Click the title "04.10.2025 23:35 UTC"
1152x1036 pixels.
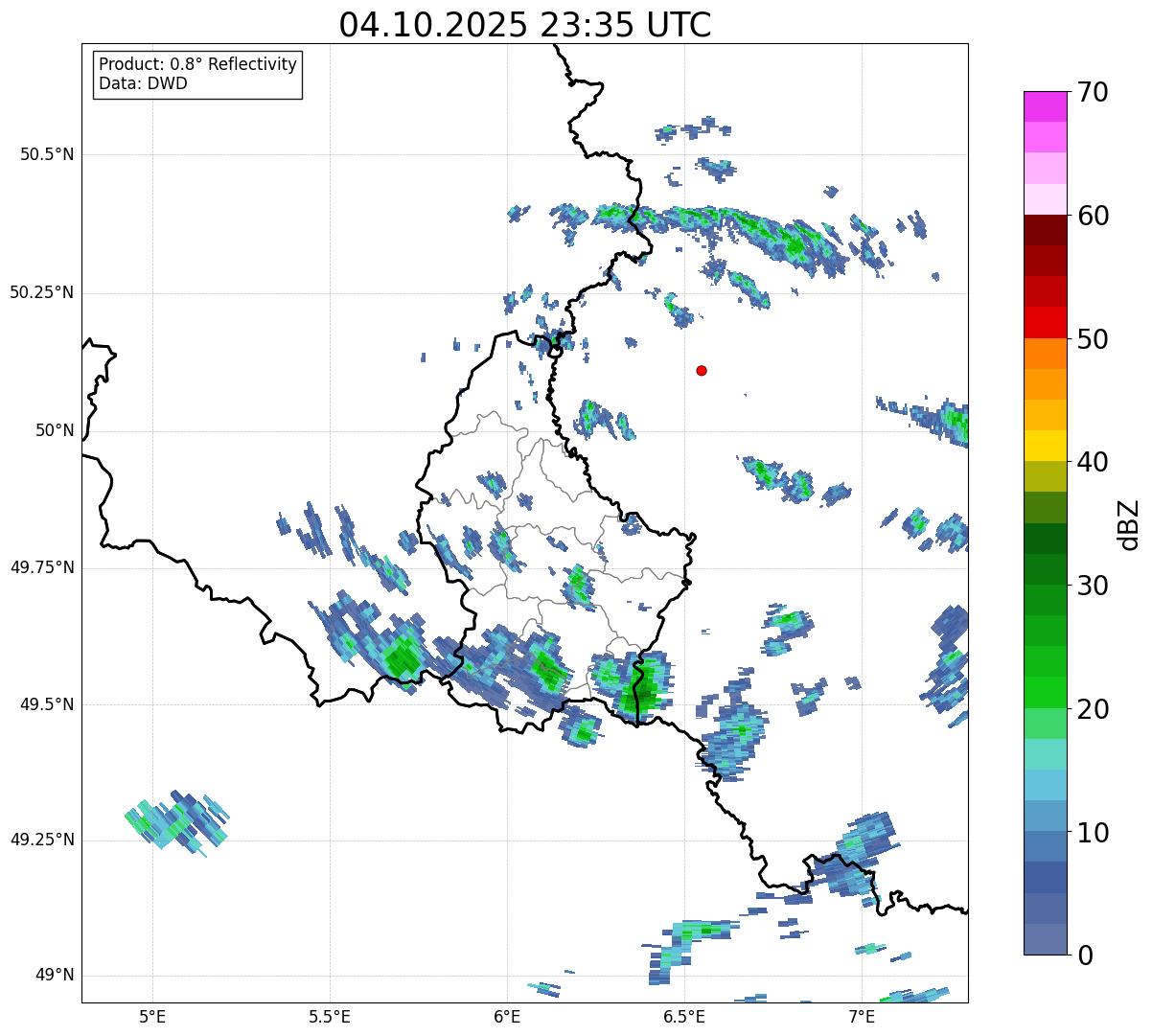525,25
